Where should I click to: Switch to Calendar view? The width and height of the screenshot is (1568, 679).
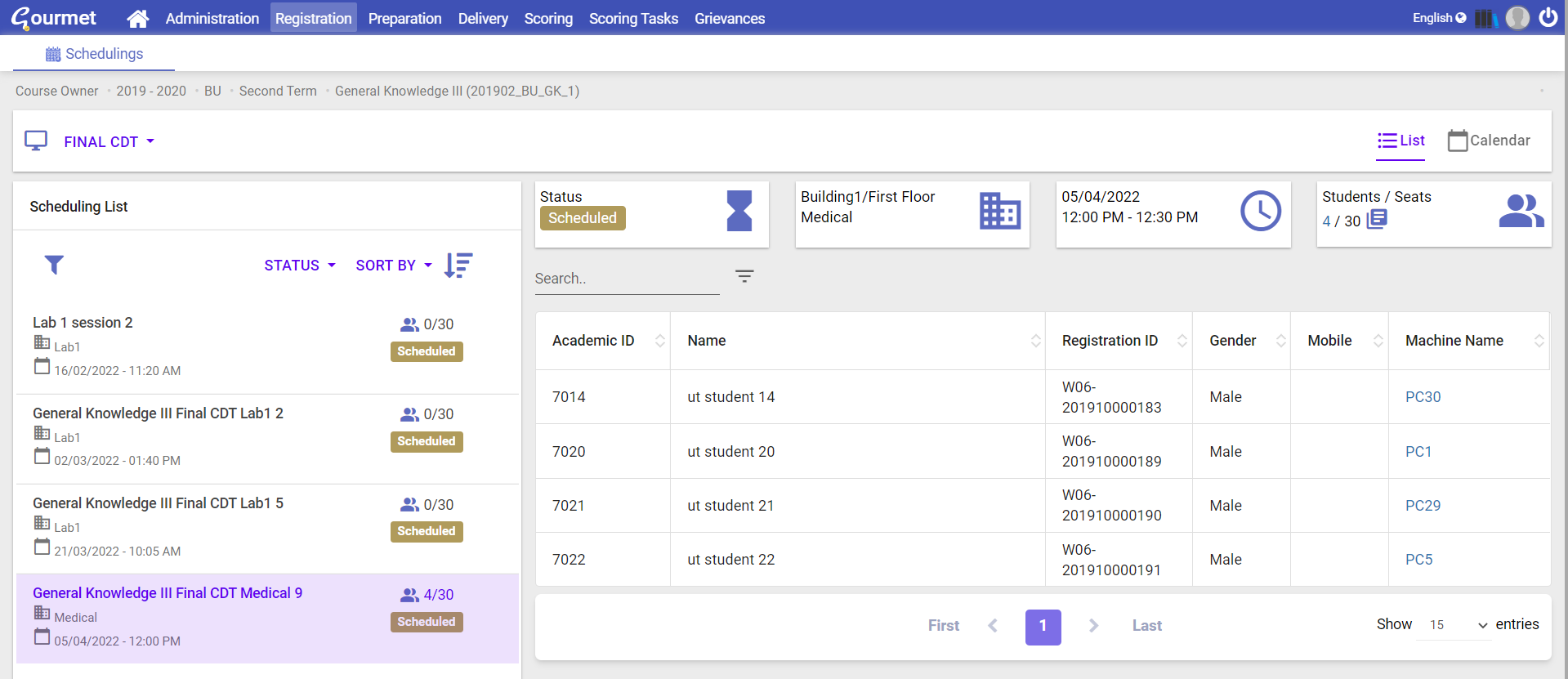coord(1489,141)
